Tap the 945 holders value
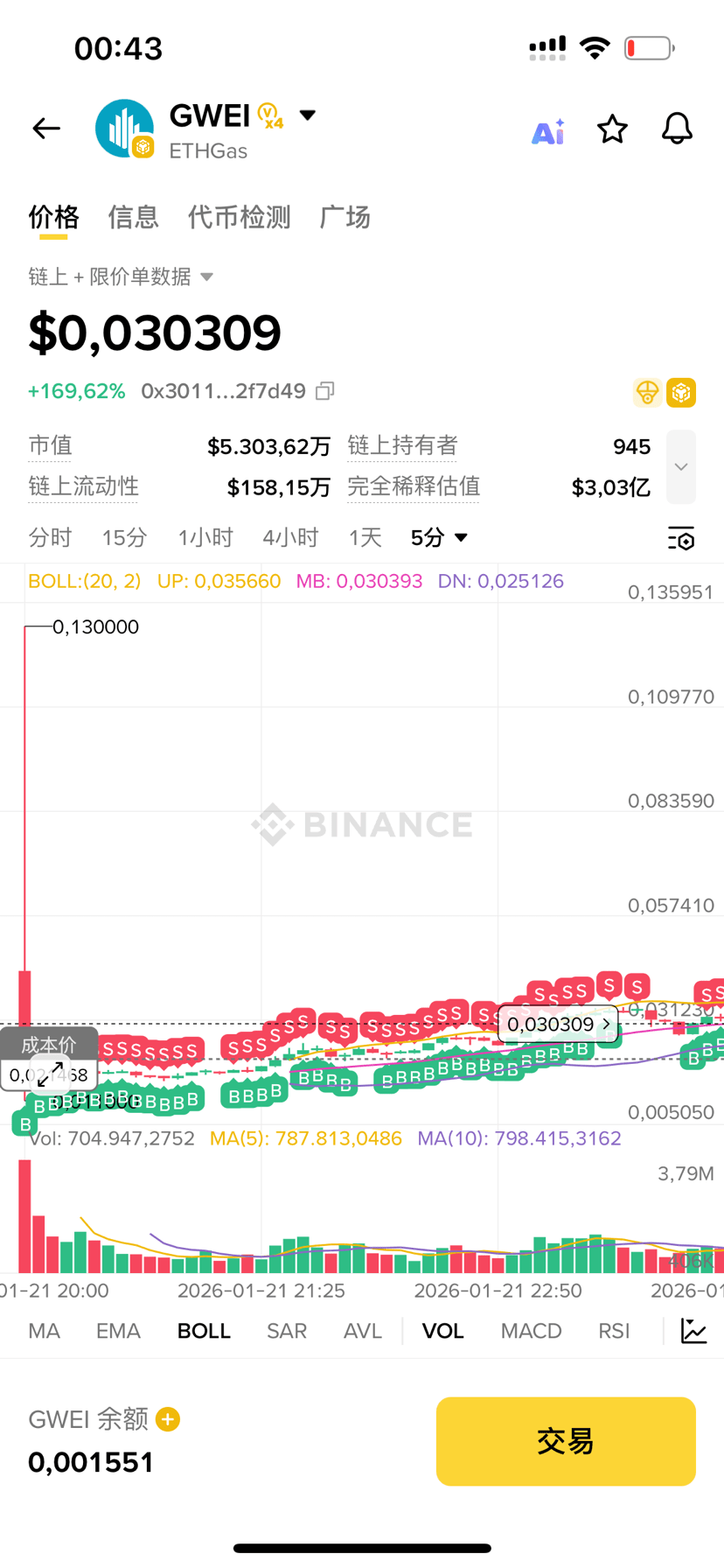 pos(631,446)
